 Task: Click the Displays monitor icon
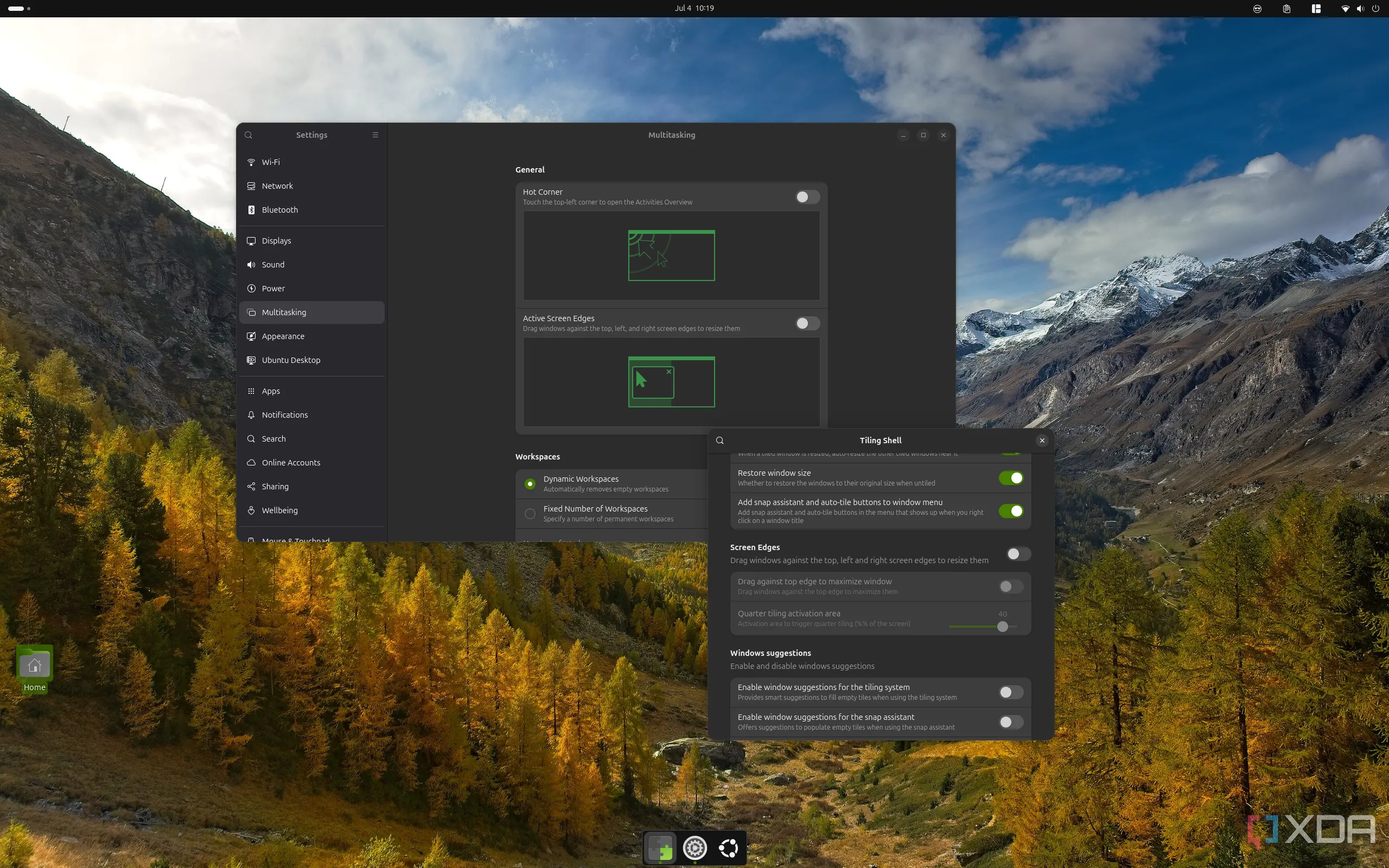(x=251, y=240)
